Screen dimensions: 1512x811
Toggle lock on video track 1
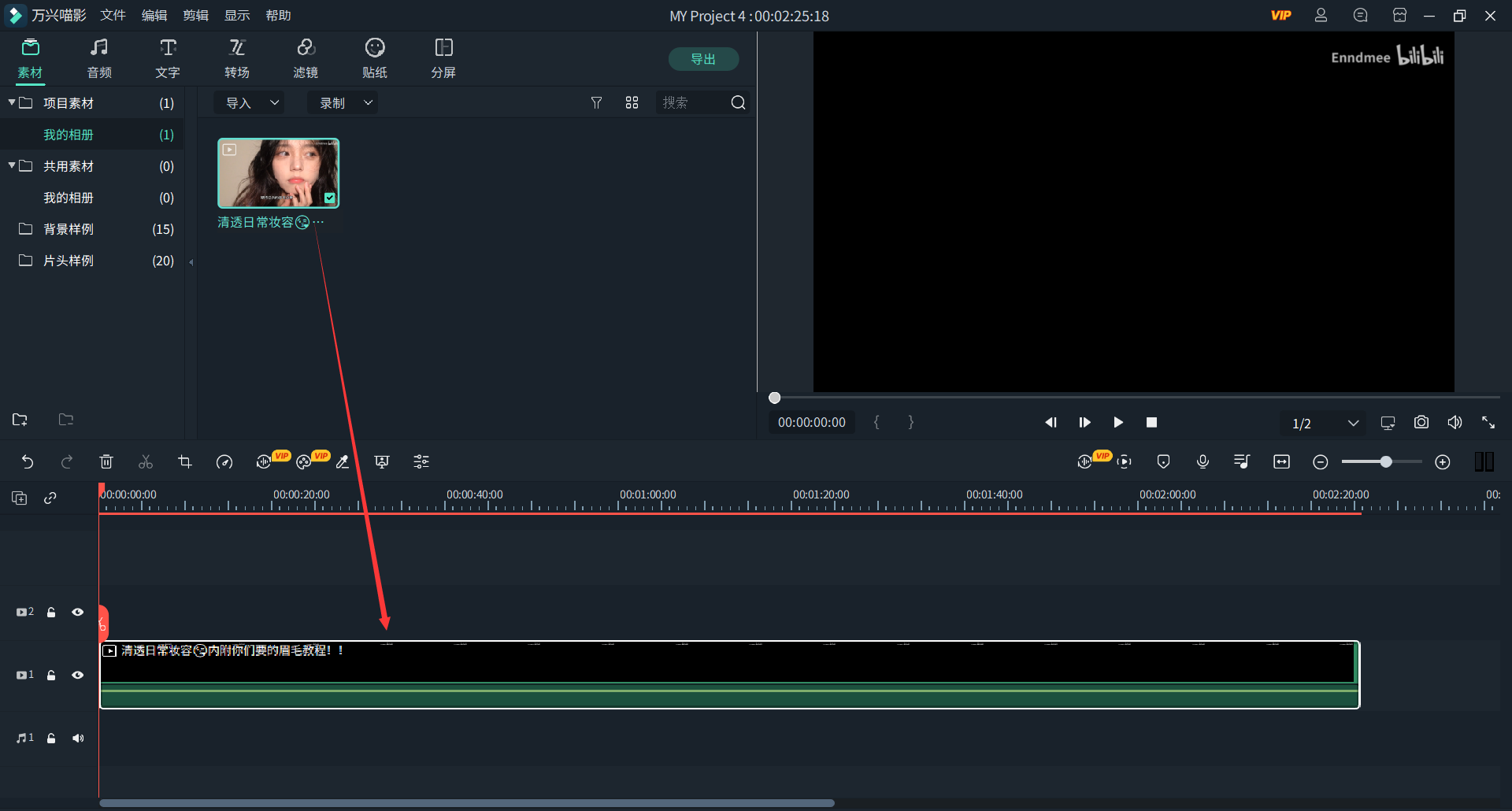click(51, 675)
